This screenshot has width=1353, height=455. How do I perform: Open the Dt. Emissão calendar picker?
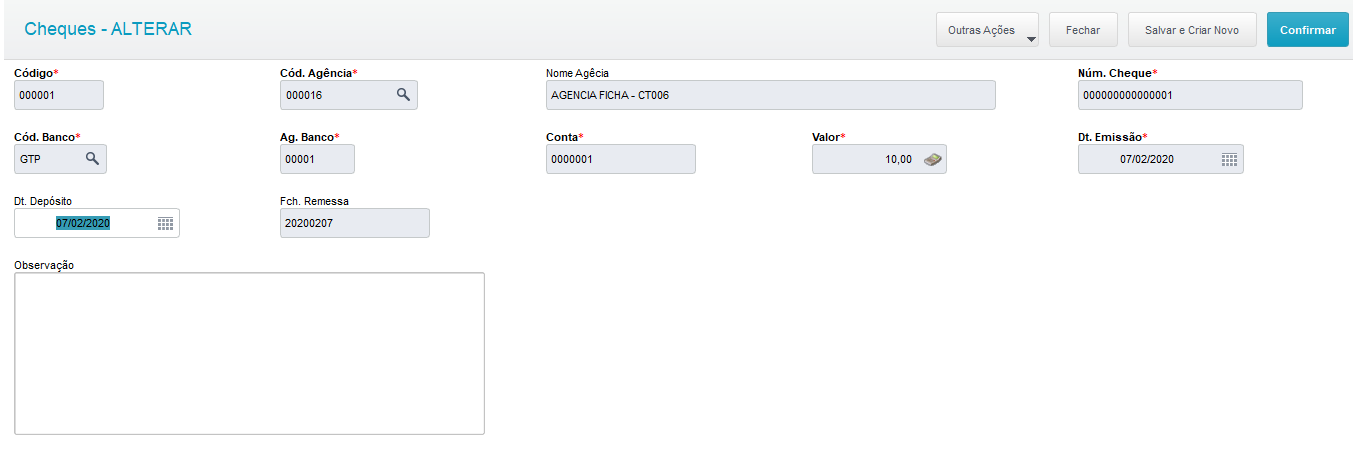tap(1230, 159)
